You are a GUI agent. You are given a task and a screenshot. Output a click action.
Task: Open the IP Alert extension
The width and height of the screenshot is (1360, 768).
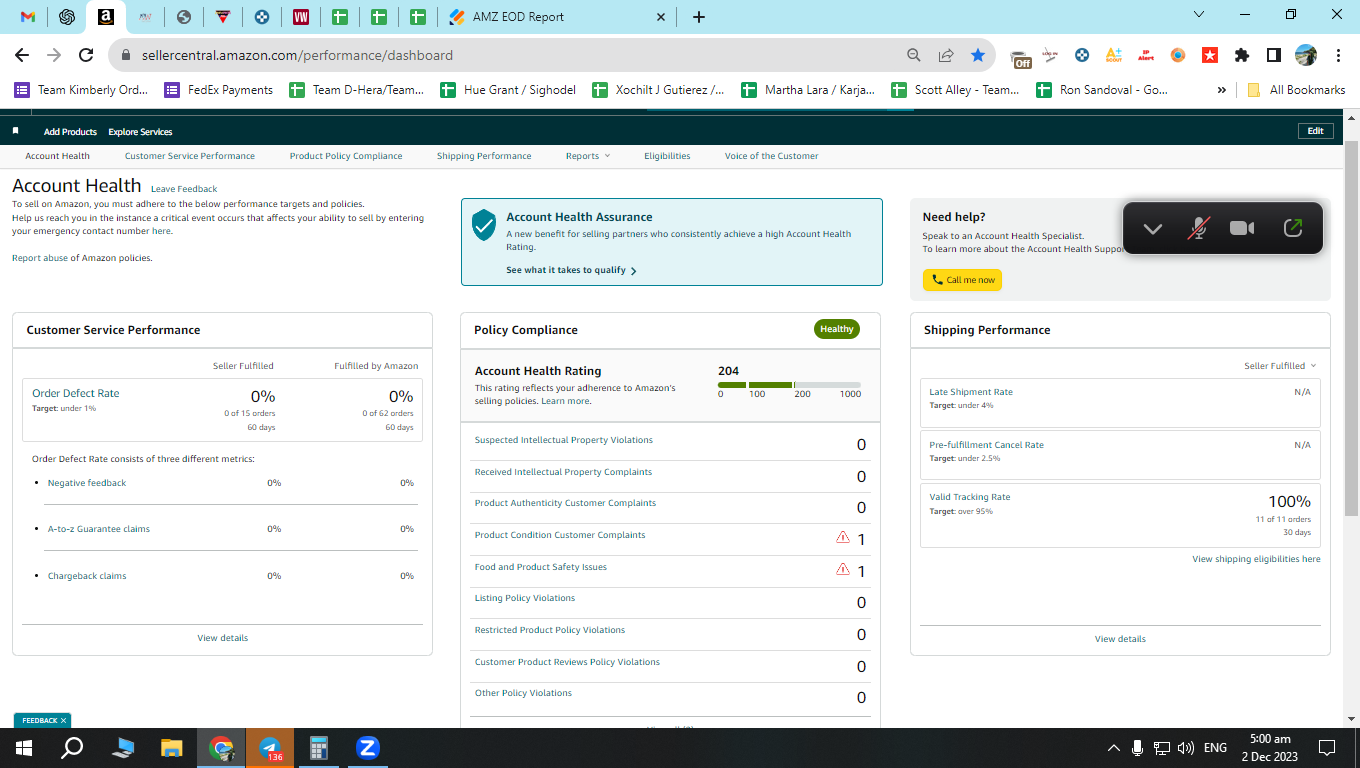click(1146, 55)
